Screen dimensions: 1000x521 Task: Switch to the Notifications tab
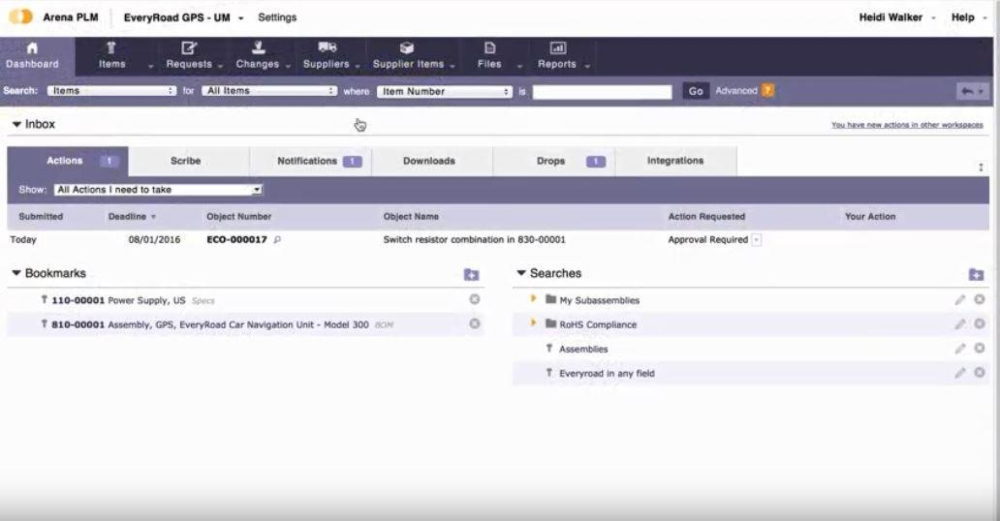pyautogui.click(x=311, y=161)
